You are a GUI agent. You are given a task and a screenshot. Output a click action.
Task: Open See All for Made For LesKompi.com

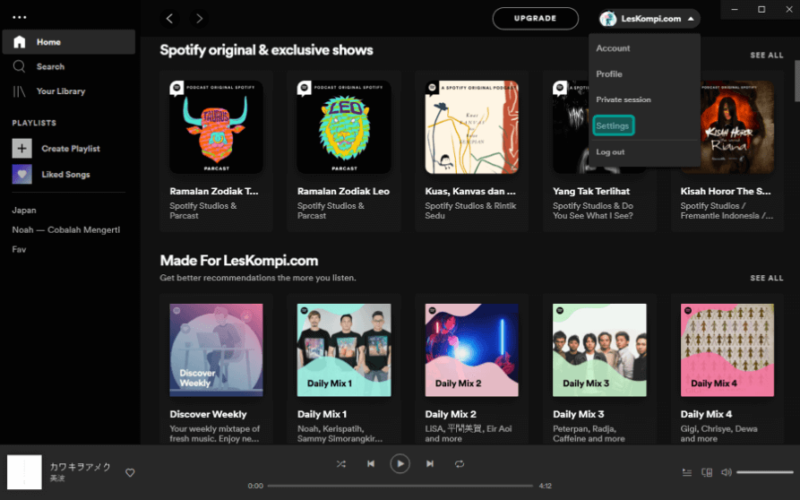click(x=766, y=278)
